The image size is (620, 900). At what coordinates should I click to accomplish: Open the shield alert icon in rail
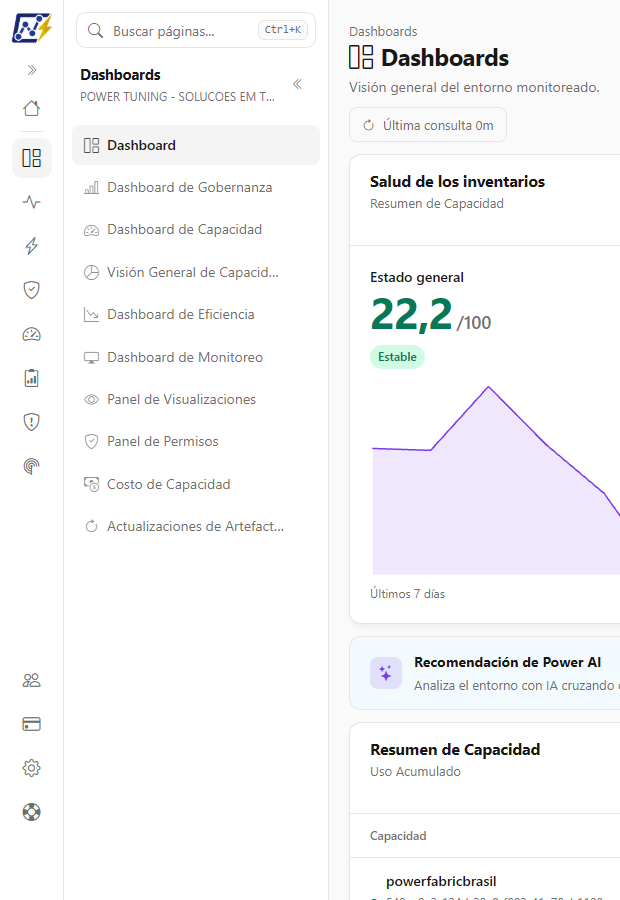click(x=32, y=422)
